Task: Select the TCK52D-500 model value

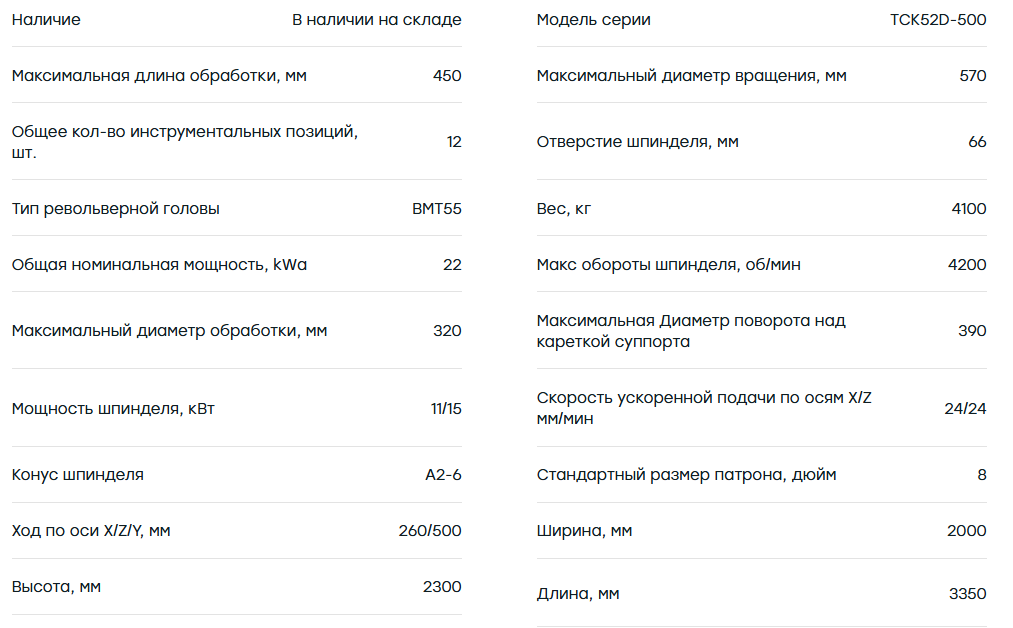Action: (938, 20)
